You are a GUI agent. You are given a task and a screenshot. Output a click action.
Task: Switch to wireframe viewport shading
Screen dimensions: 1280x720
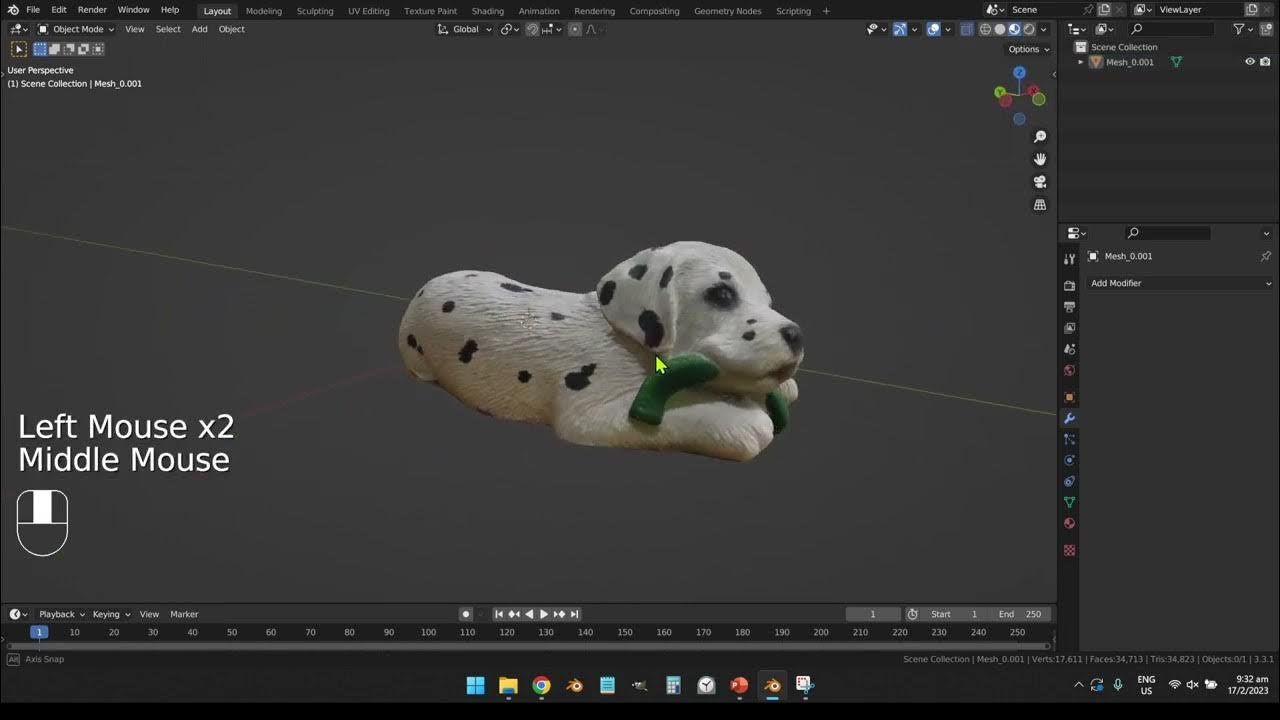(985, 29)
